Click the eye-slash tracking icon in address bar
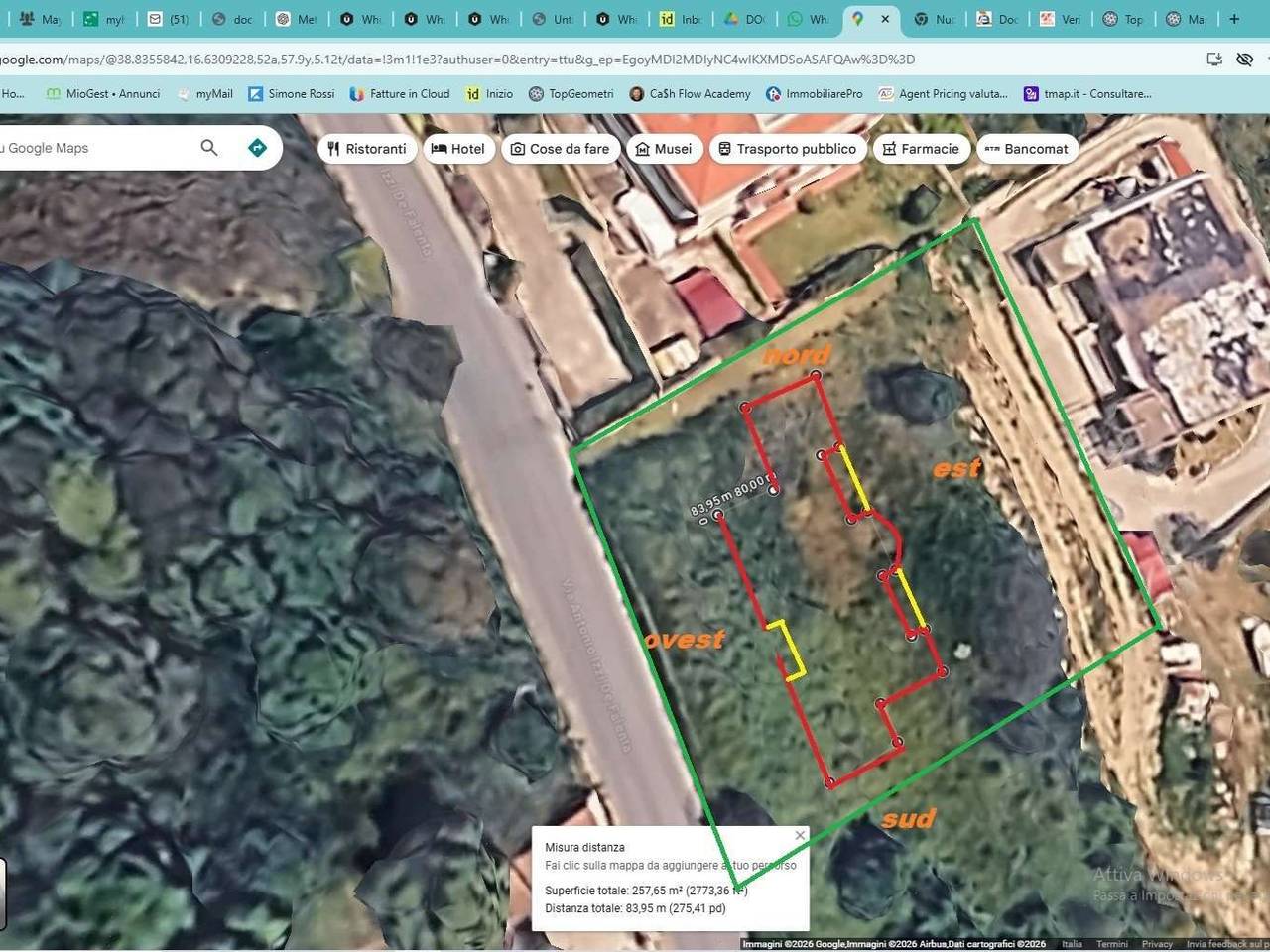 coord(1244,59)
